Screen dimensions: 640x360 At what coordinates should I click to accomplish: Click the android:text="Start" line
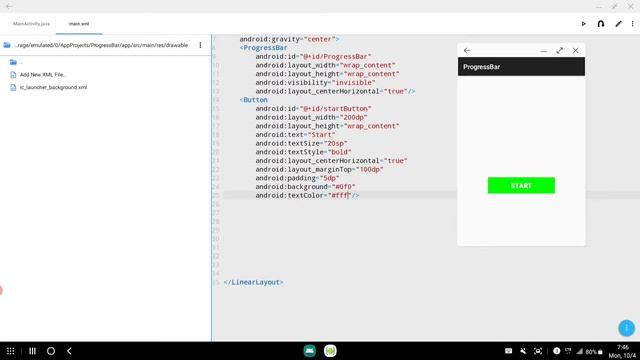pyautogui.click(x=296, y=135)
